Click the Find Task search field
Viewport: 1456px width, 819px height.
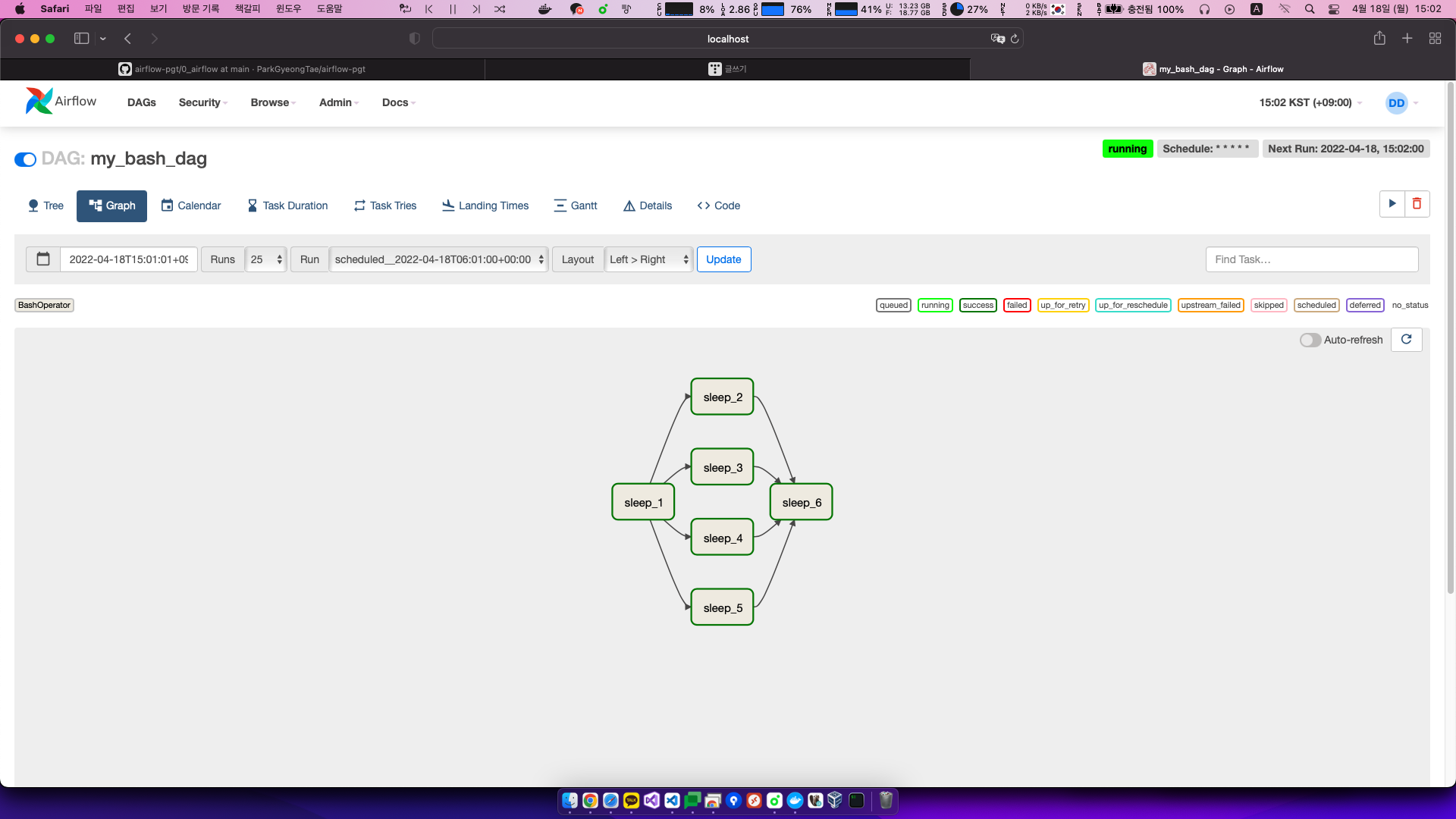1311,259
